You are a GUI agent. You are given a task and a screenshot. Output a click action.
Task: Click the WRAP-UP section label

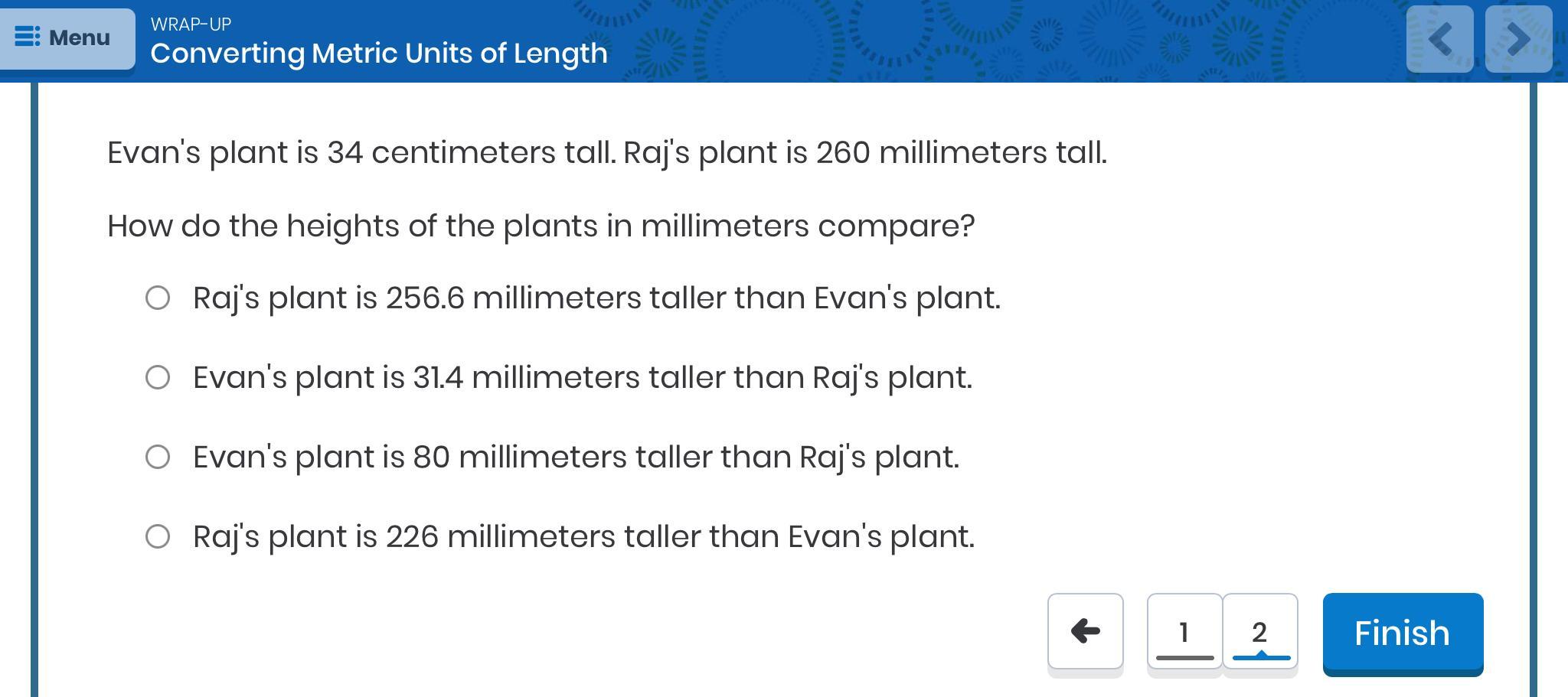(191, 24)
